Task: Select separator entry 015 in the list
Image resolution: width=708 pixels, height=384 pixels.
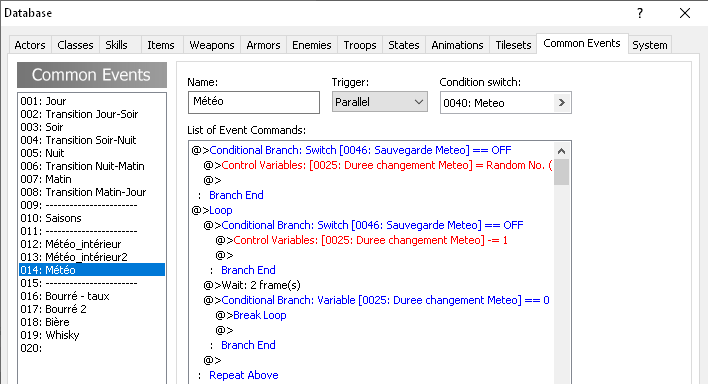Action: [x=92, y=283]
